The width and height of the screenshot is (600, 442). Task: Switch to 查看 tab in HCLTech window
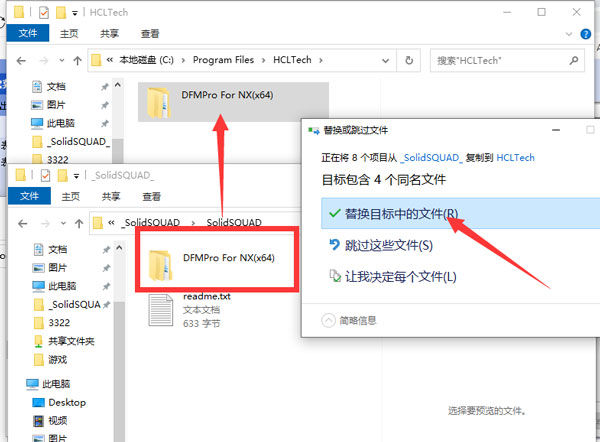click(148, 31)
